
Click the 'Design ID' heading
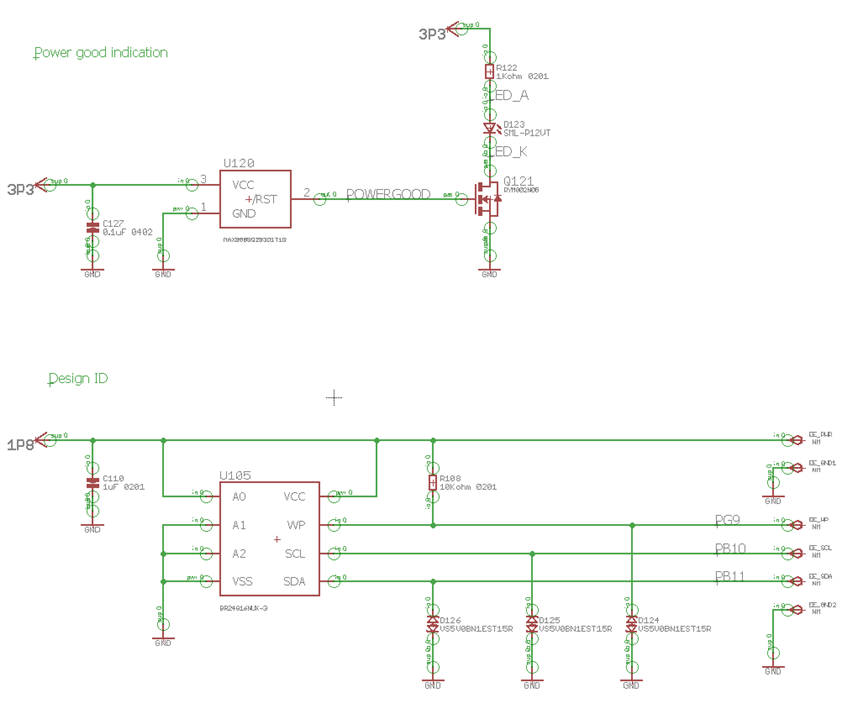(78, 378)
